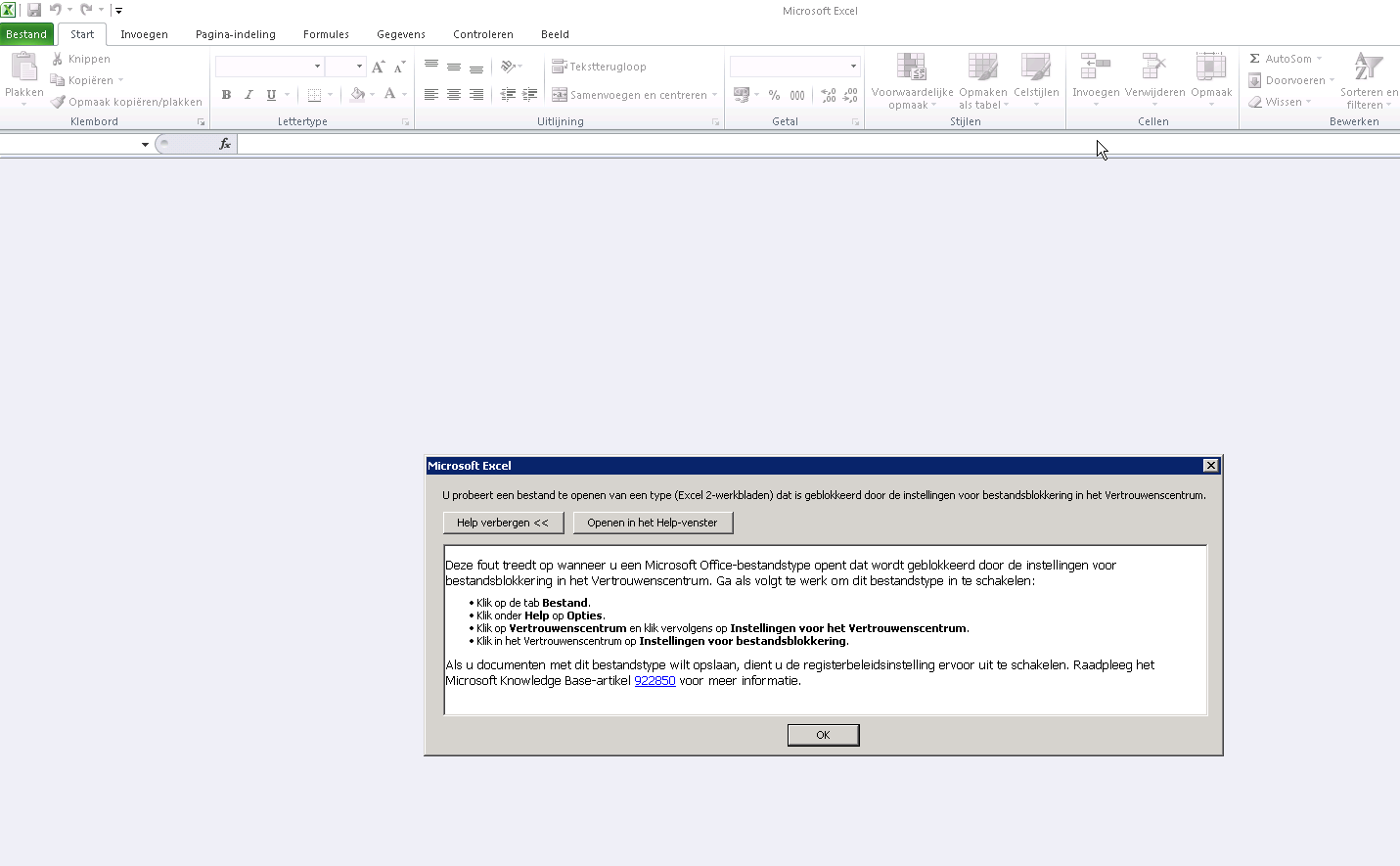This screenshot has width=1400, height=866.
Task: Open Doorvoeren fill menu
Action: click(1289, 80)
